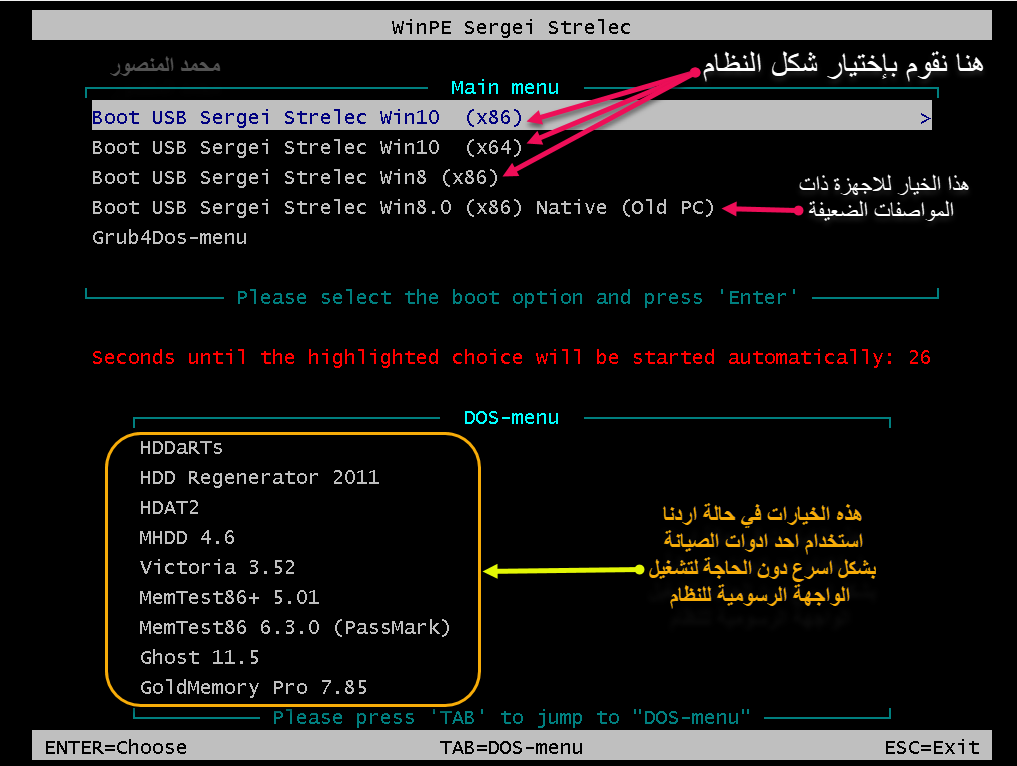This screenshot has height=766, width=1017.
Task: Select Boot USB Sergei Strelec Win10 (x86)
Action: click(511, 115)
